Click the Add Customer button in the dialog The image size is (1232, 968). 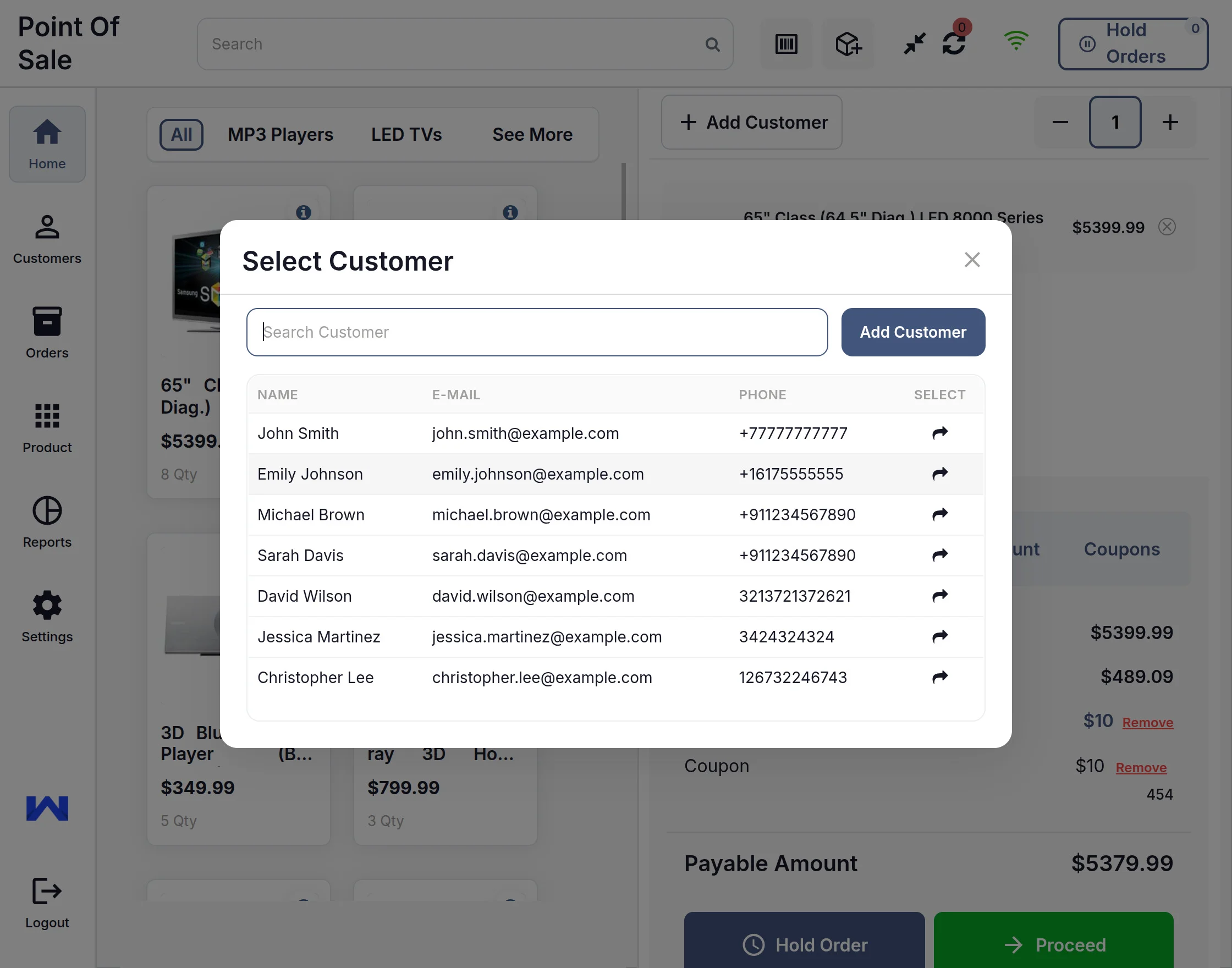click(x=912, y=332)
